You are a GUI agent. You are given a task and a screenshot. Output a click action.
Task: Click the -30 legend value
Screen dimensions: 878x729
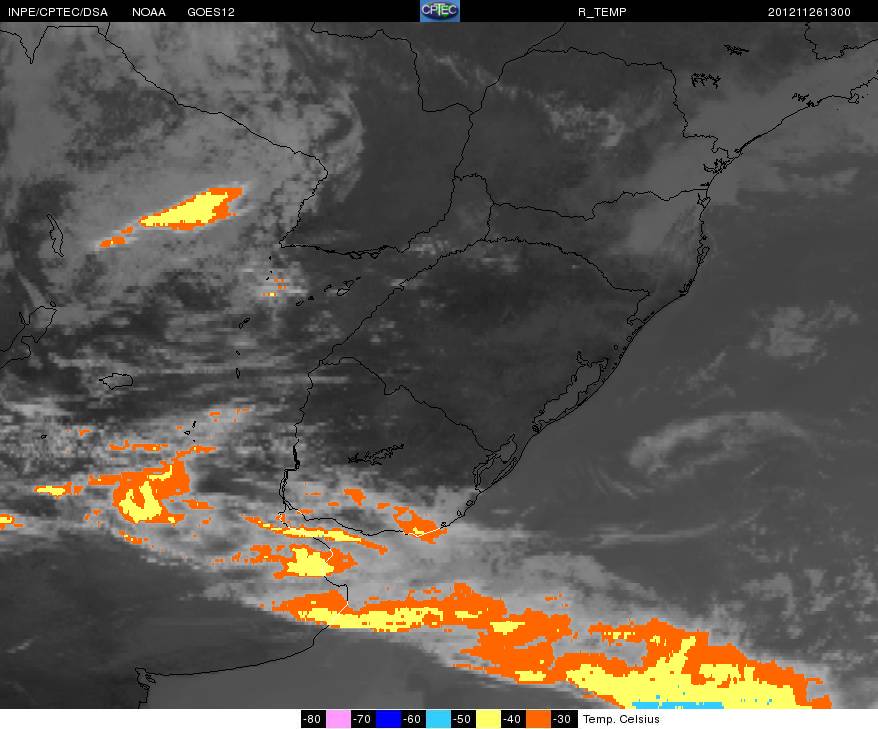(x=563, y=719)
